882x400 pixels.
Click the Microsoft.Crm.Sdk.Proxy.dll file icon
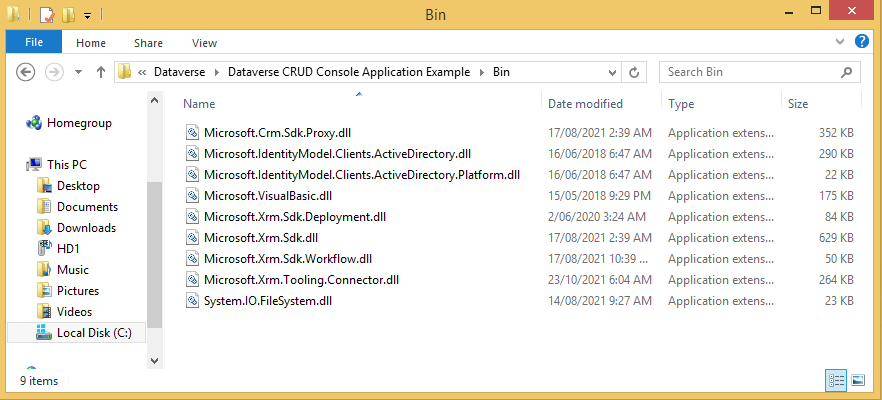click(193, 133)
